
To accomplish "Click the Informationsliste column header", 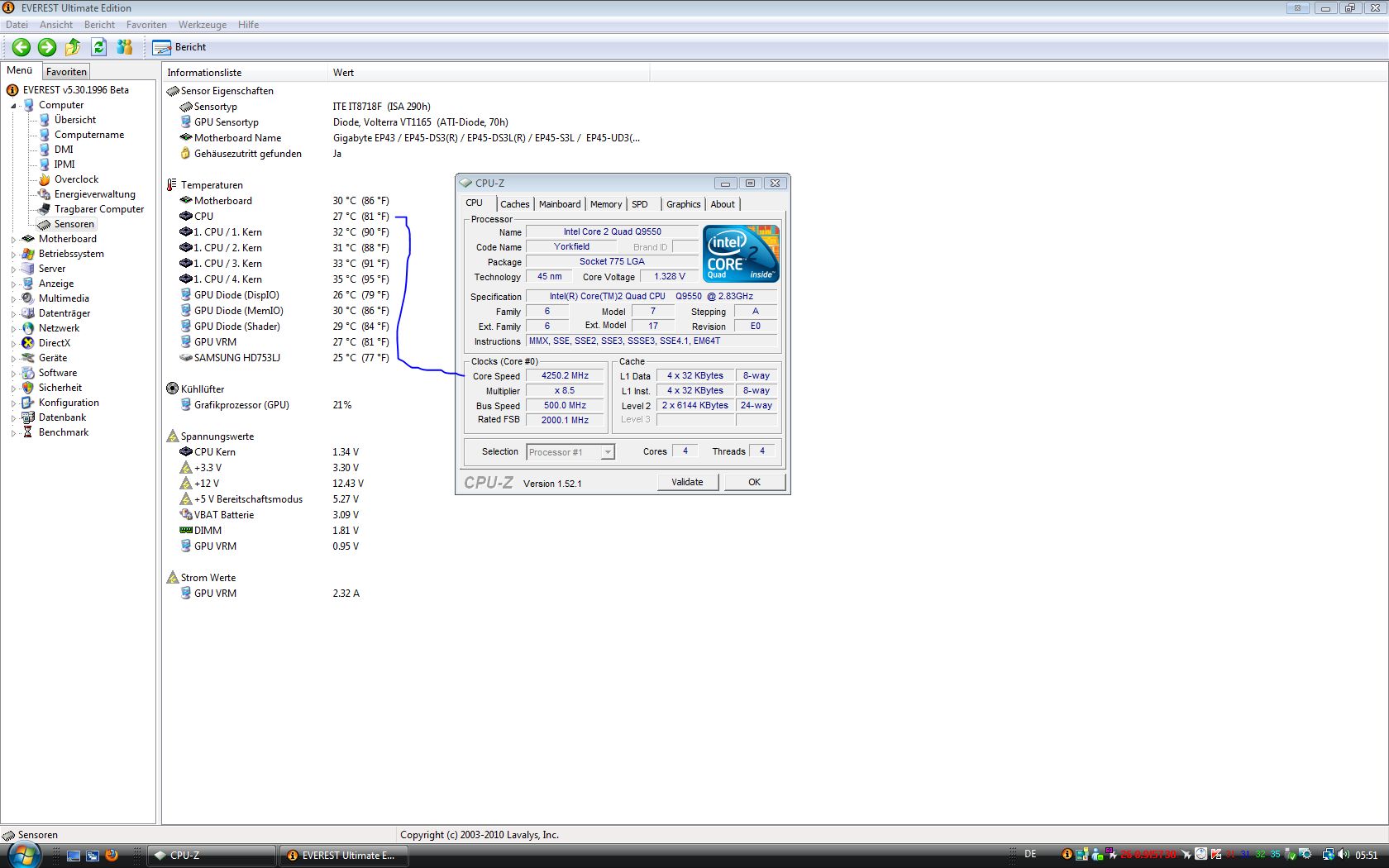I will 245,73.
